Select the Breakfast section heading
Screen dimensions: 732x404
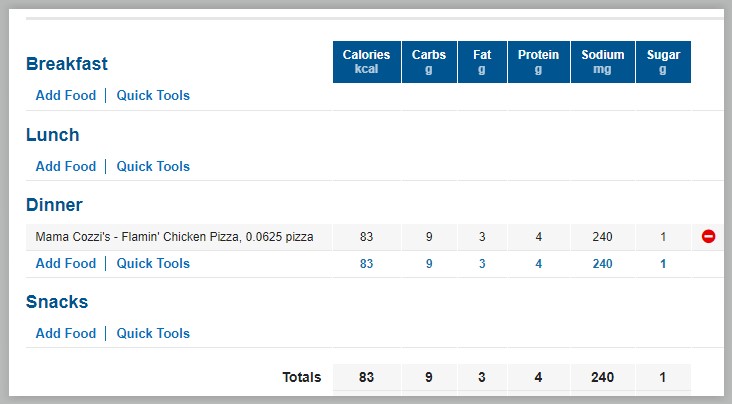[x=67, y=64]
